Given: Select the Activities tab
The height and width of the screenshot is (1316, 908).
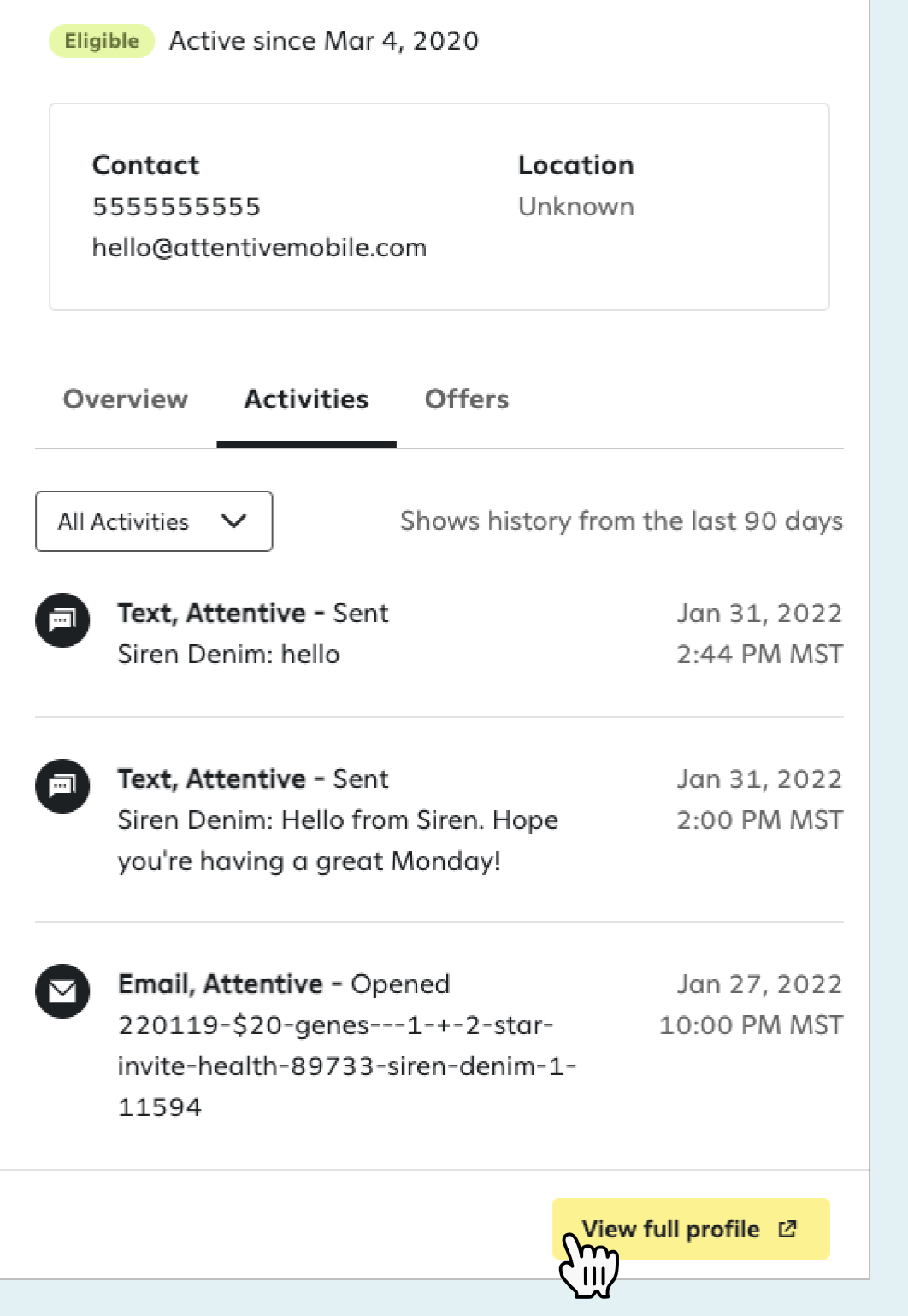Looking at the screenshot, I should click(x=306, y=399).
